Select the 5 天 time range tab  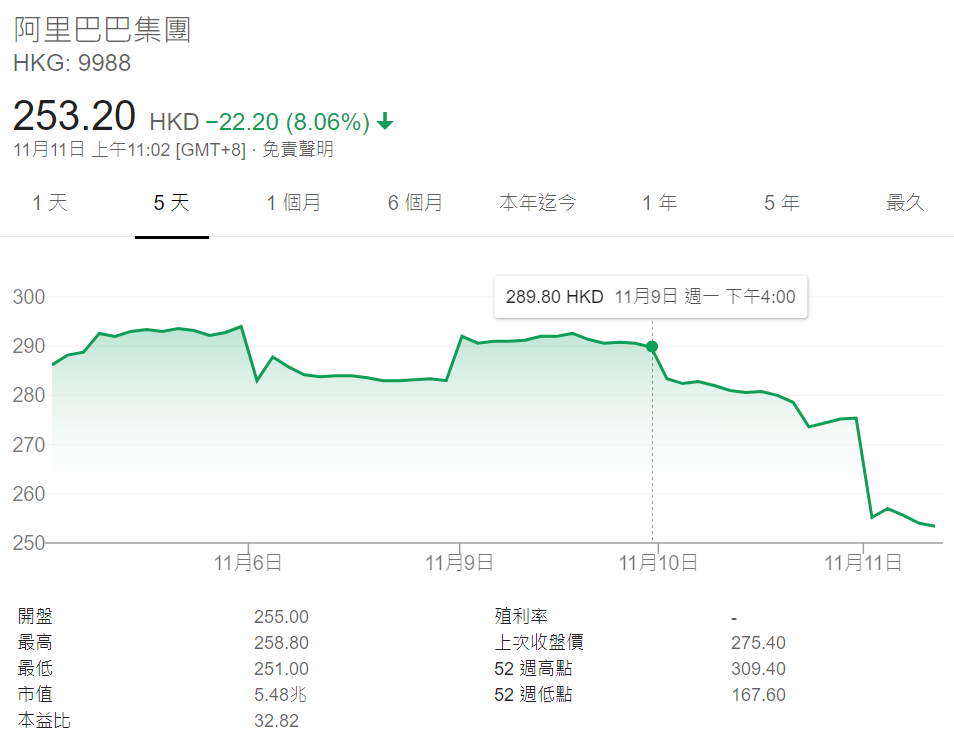tap(172, 203)
